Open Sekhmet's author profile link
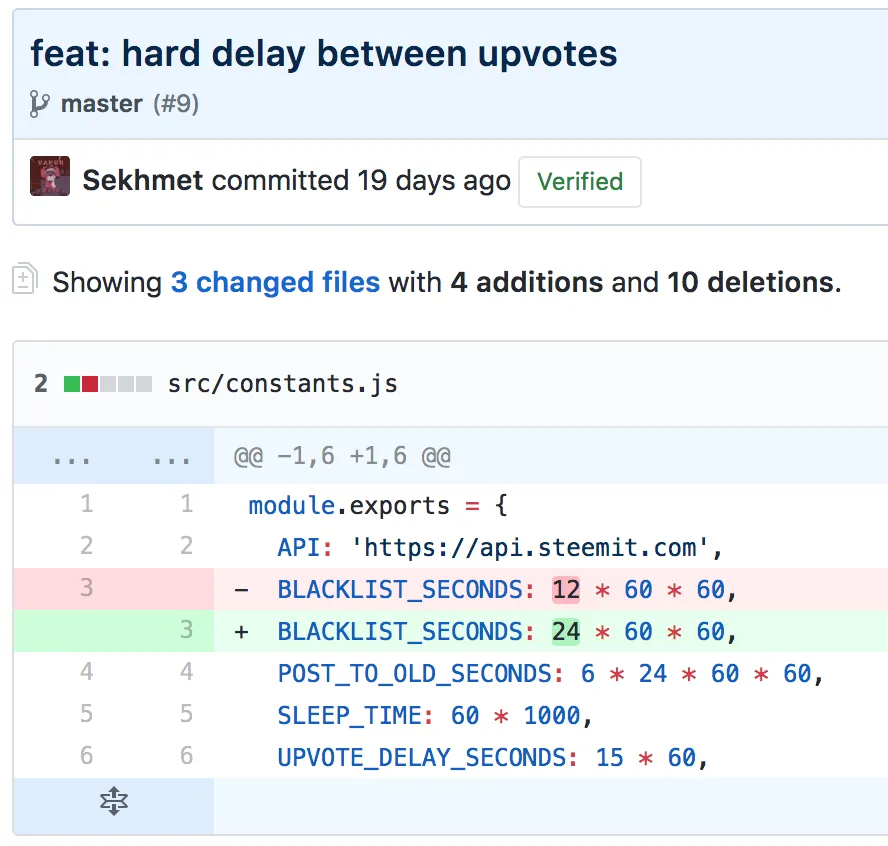The height and width of the screenshot is (846, 888). coord(143,181)
